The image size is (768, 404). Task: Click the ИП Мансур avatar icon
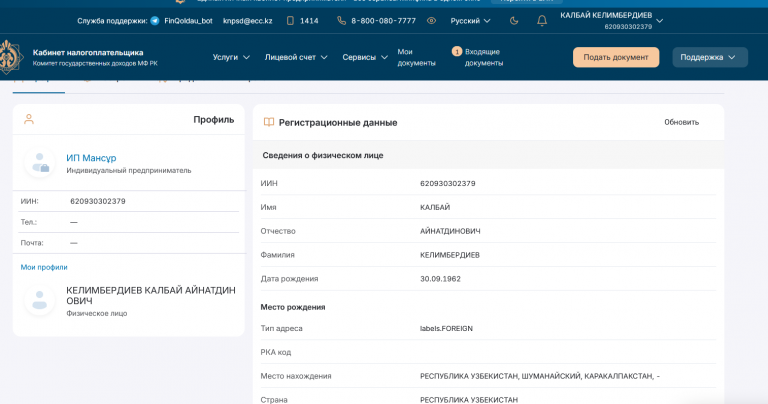click(40, 162)
